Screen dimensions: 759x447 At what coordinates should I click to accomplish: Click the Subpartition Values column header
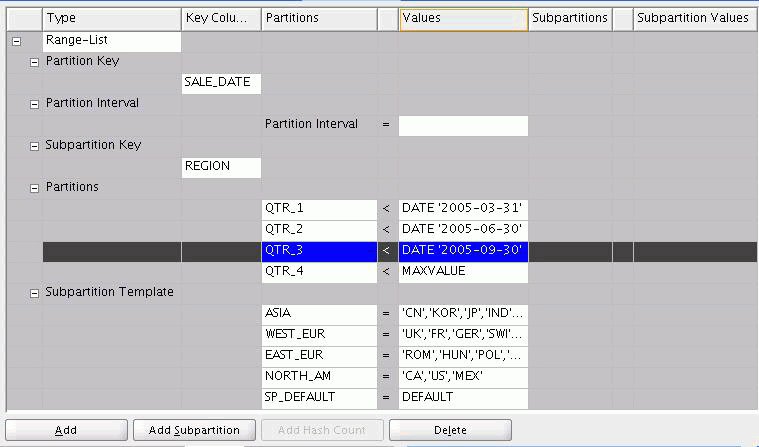click(x=693, y=18)
